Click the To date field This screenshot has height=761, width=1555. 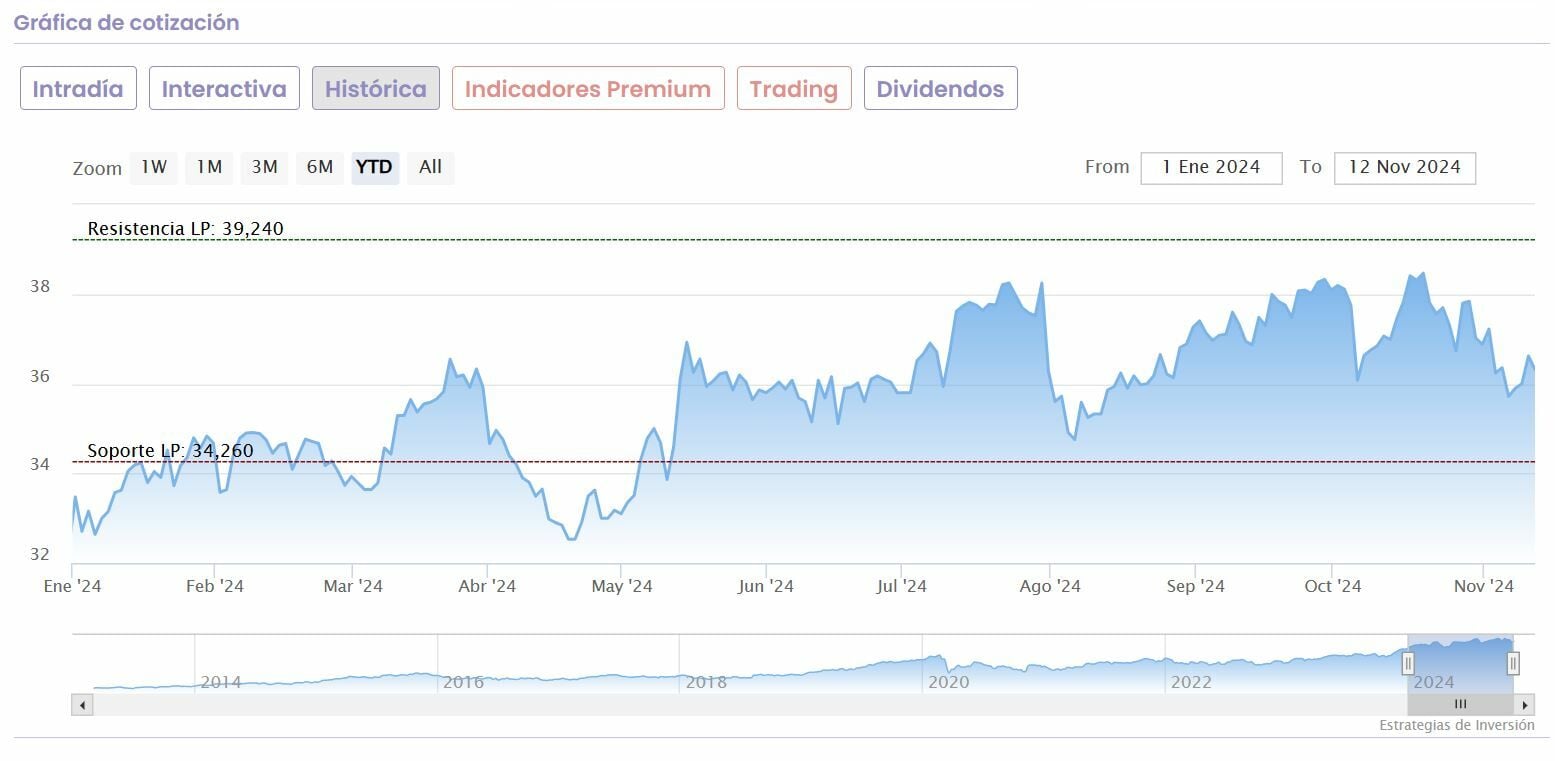click(x=1404, y=168)
